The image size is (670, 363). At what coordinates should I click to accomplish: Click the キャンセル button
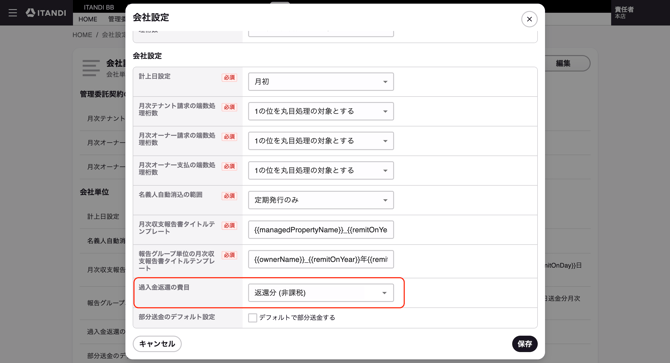[x=157, y=344]
